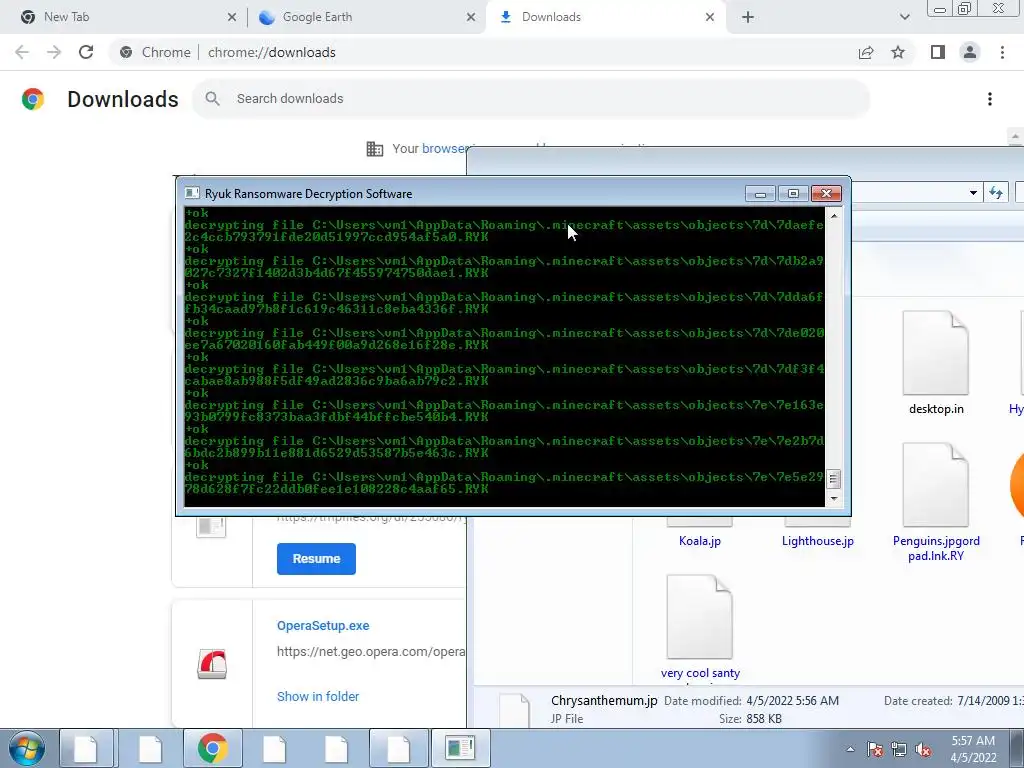Open the taskbar clock showing 5:57 AM
1024x768 pixels.
(973, 749)
